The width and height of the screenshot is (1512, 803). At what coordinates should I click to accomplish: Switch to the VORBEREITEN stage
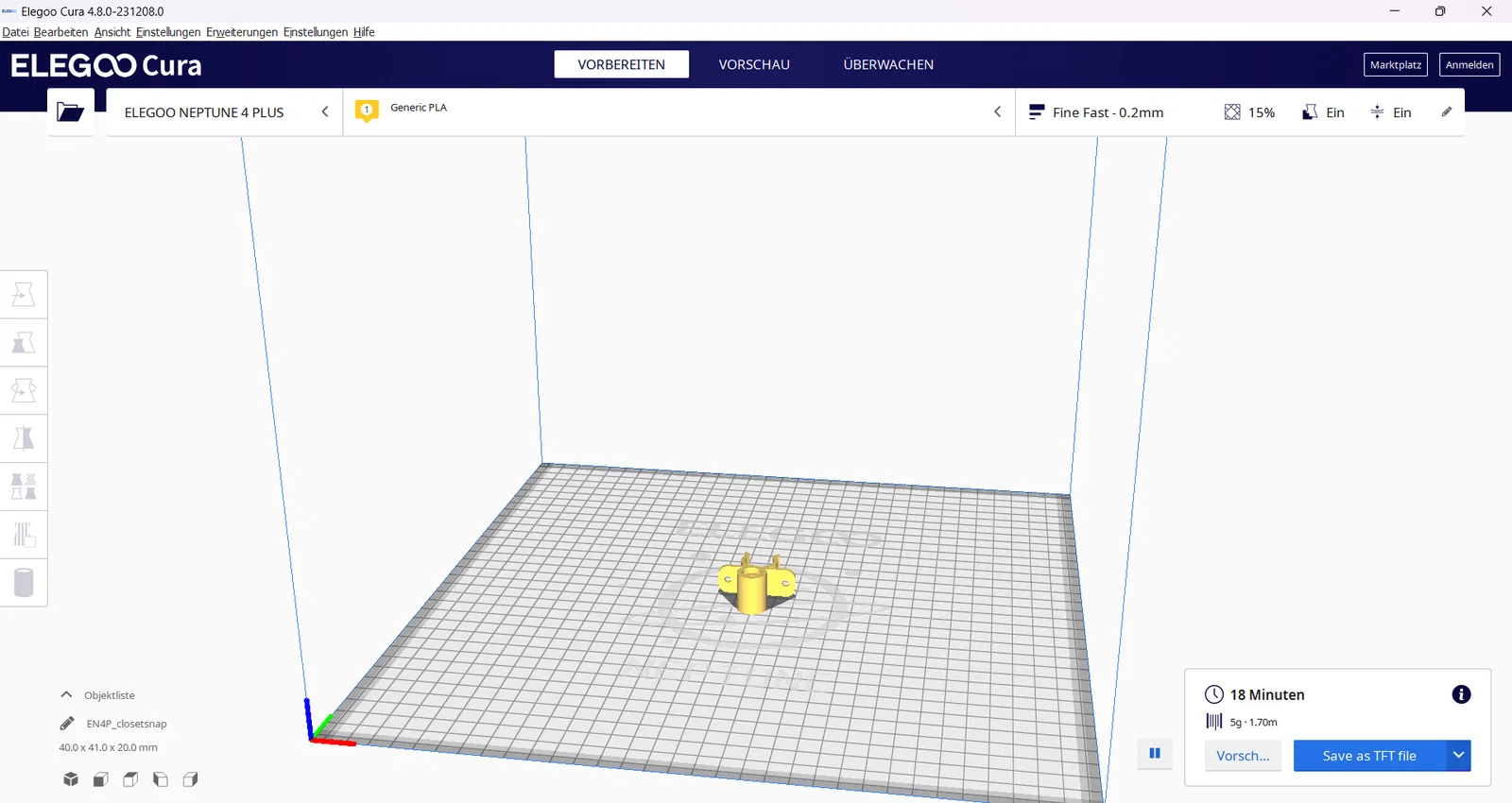click(622, 64)
